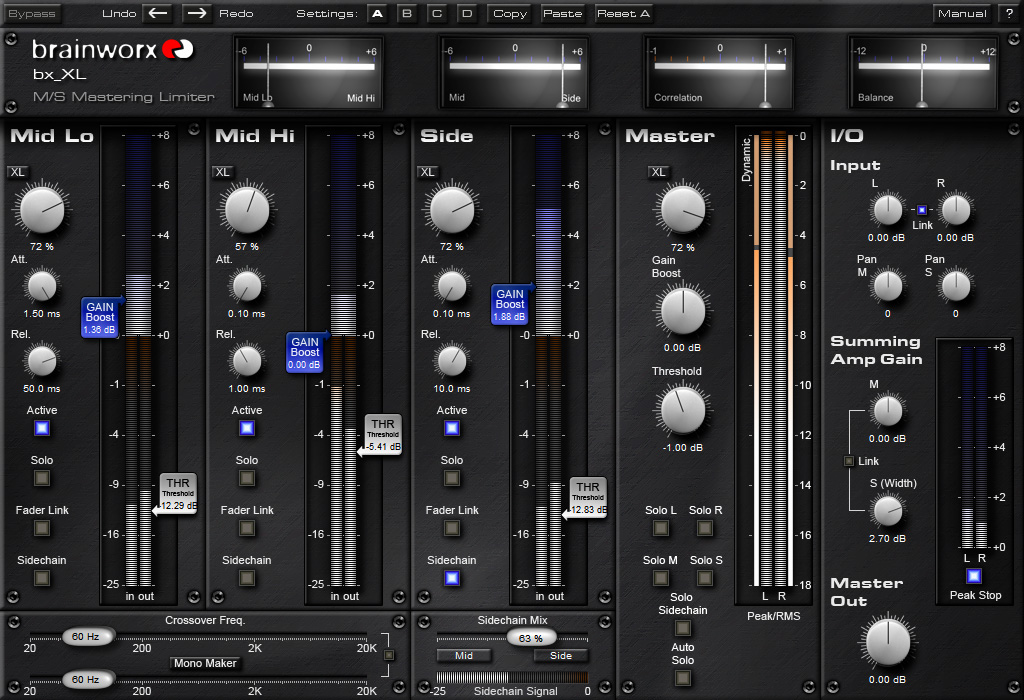Toggle Auto Solo
The image size is (1024, 700).
(x=682, y=678)
